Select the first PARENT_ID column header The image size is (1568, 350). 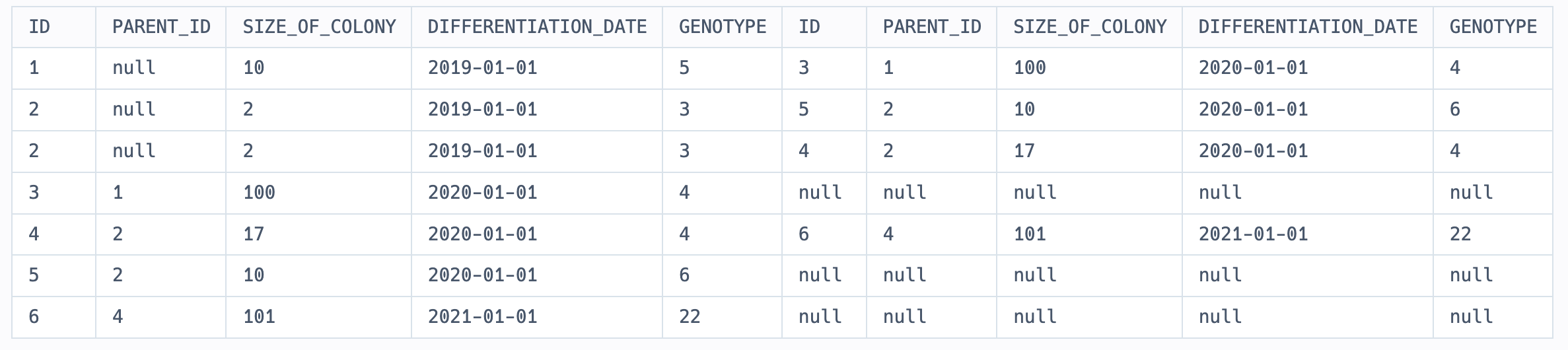[x=161, y=26]
